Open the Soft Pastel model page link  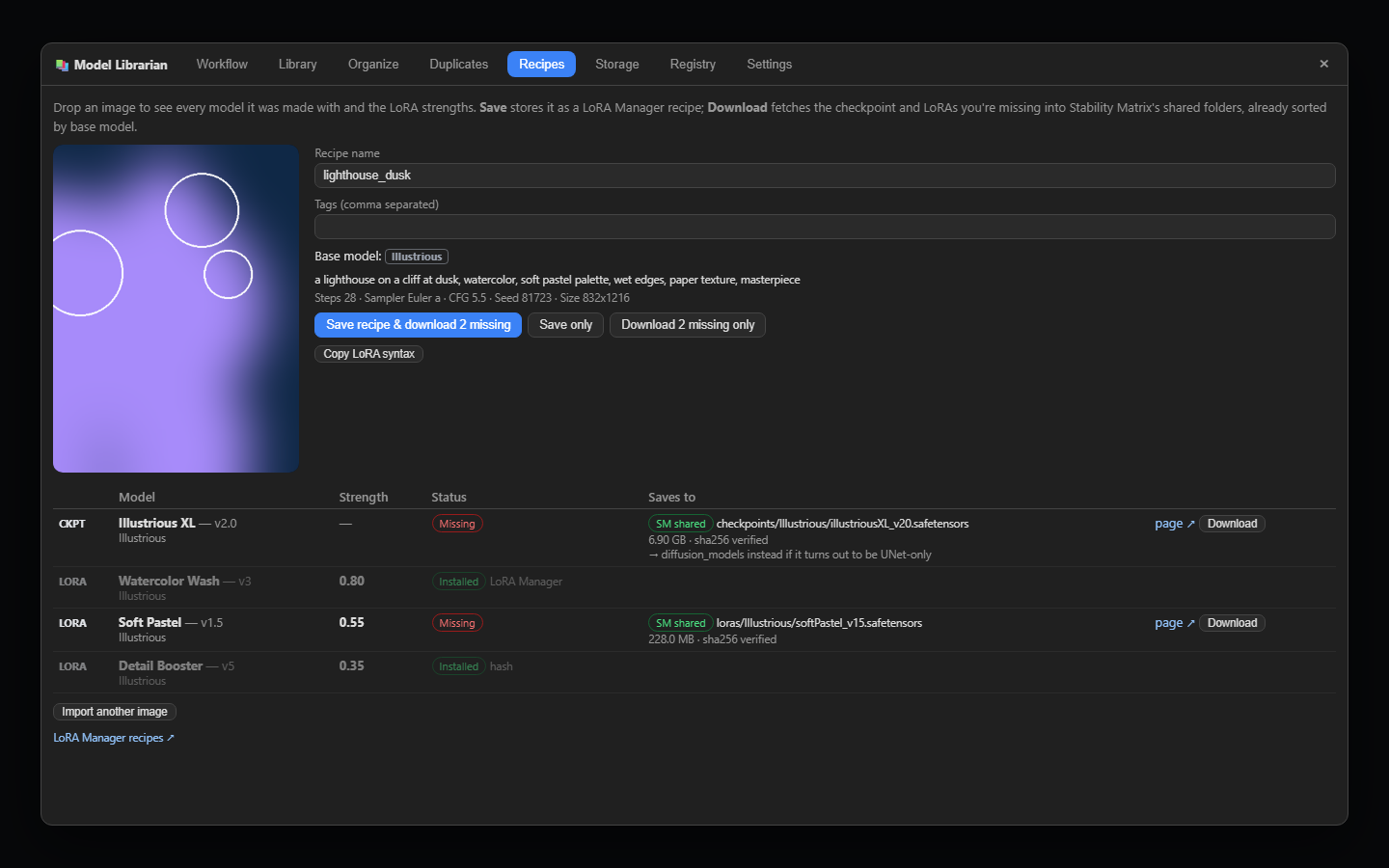[1175, 623]
